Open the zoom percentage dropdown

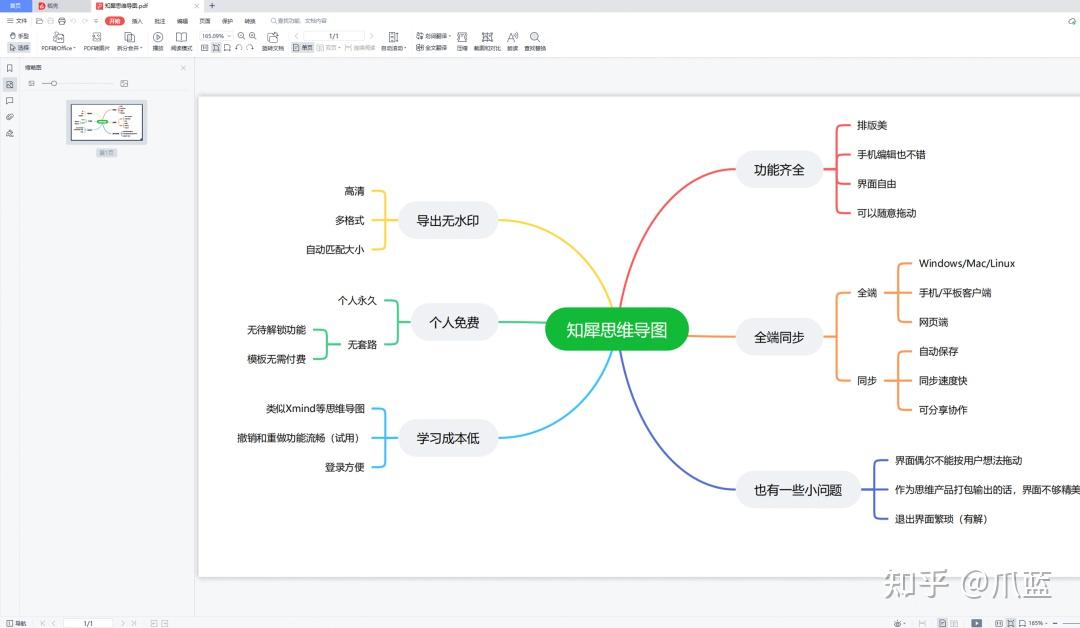(x=227, y=35)
